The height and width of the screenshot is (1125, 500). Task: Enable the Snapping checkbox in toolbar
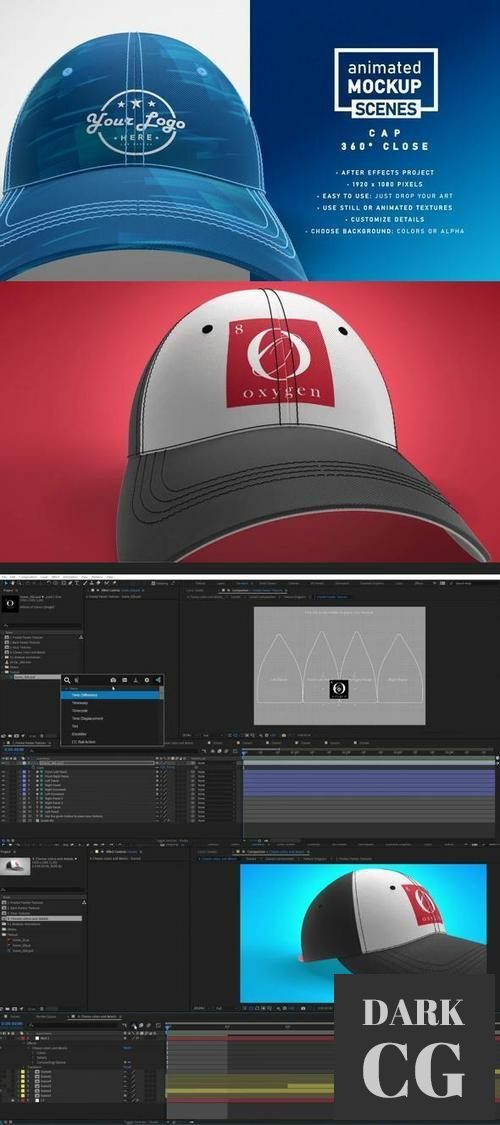pyautogui.click(x=152, y=583)
